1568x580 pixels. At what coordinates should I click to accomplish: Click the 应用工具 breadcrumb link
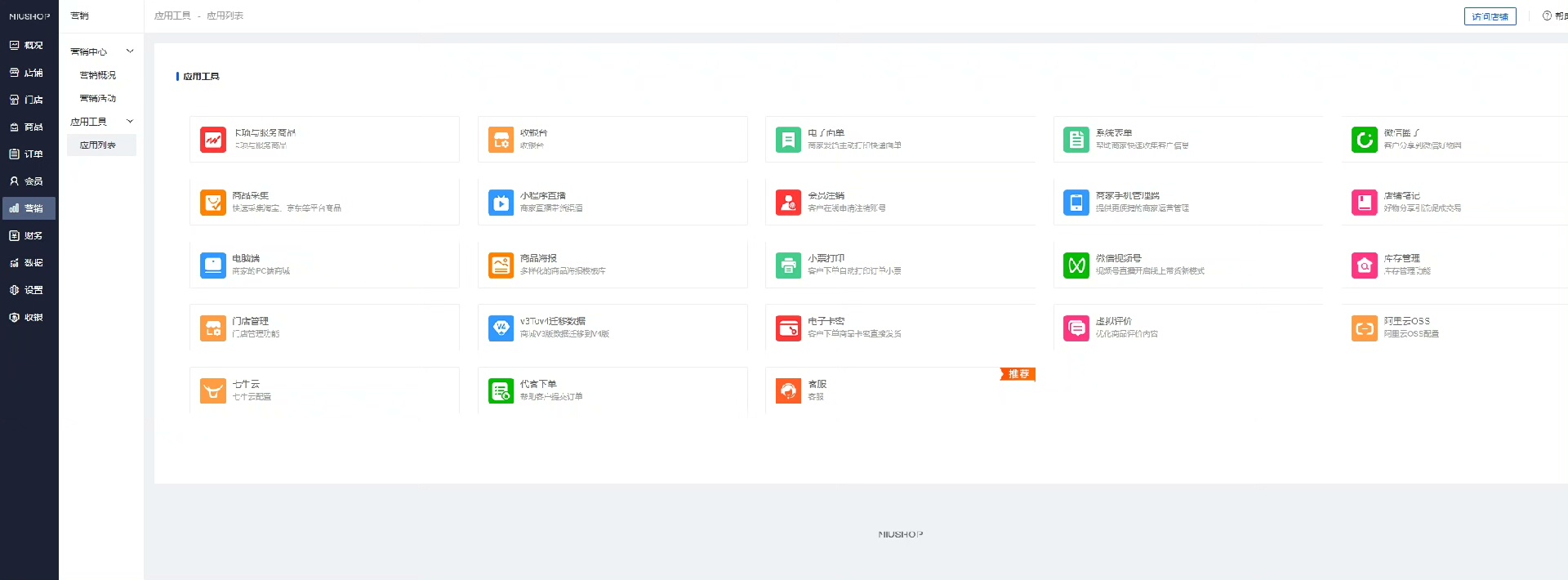[x=172, y=16]
